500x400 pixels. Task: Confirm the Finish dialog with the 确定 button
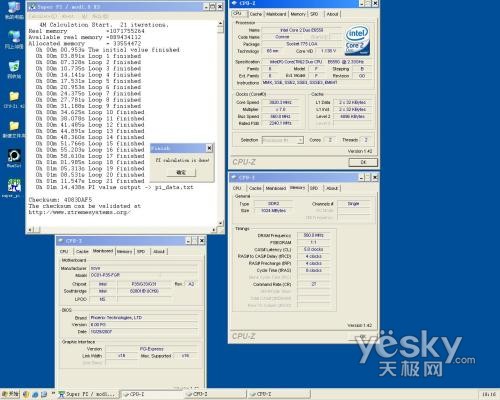[181, 172]
